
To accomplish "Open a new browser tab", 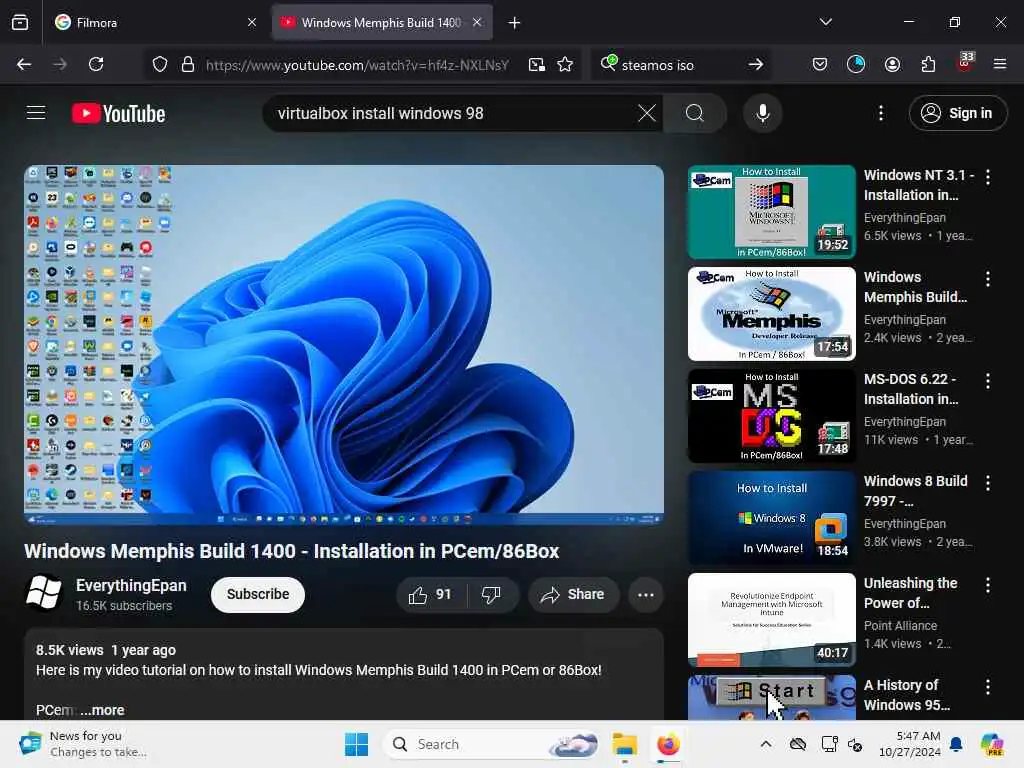I will (x=515, y=23).
